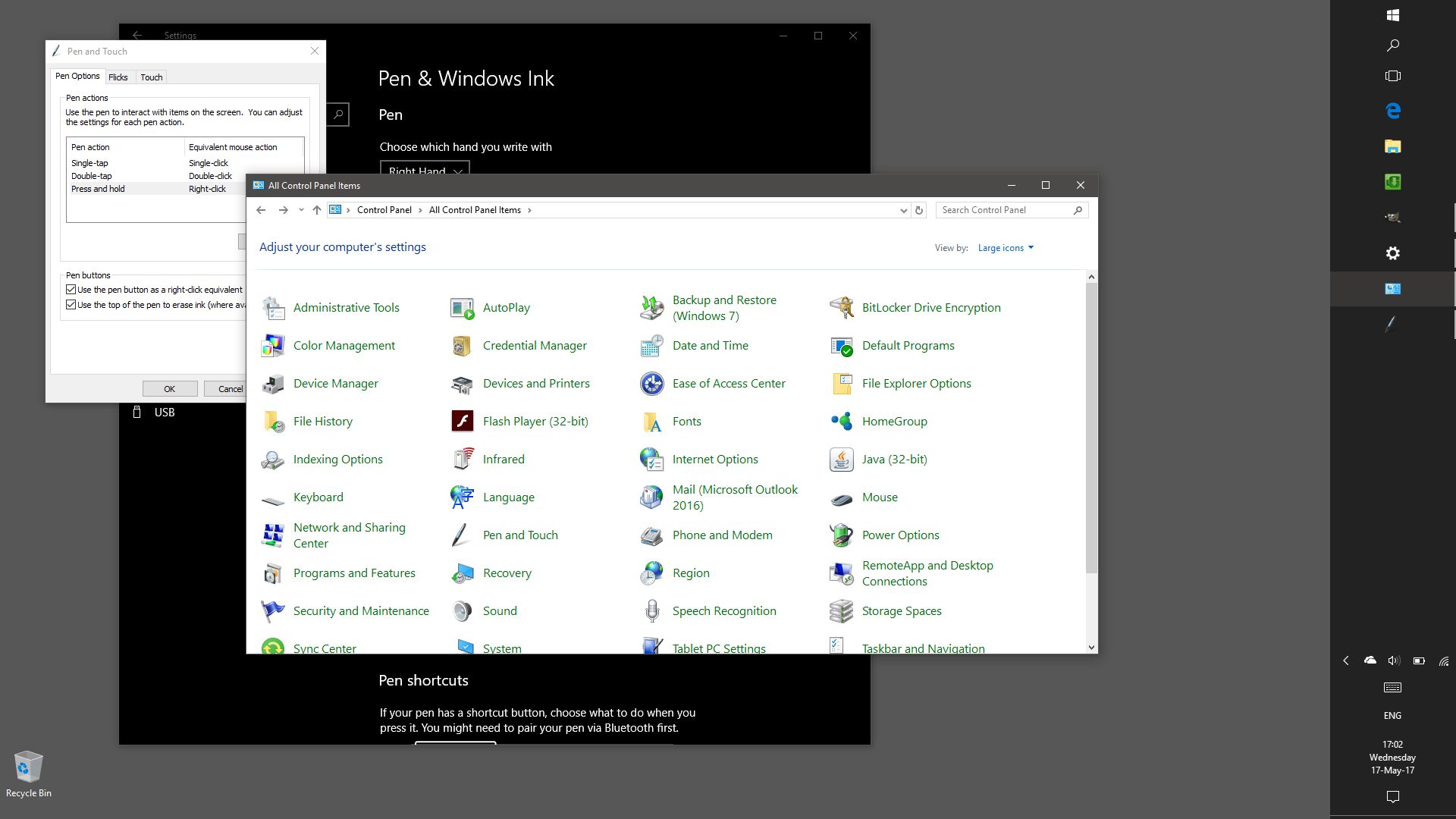Open Date and Time icon
The width and height of the screenshot is (1456, 819).
coord(652,346)
